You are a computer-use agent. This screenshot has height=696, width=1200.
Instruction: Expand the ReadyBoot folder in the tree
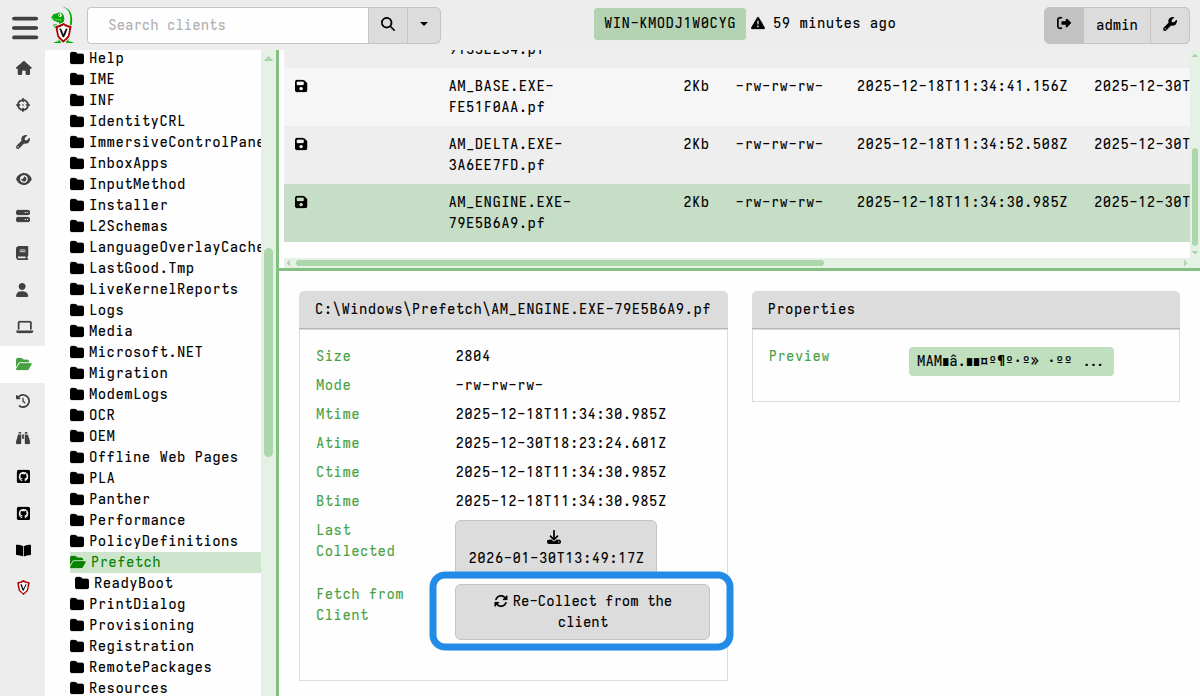coord(133,583)
